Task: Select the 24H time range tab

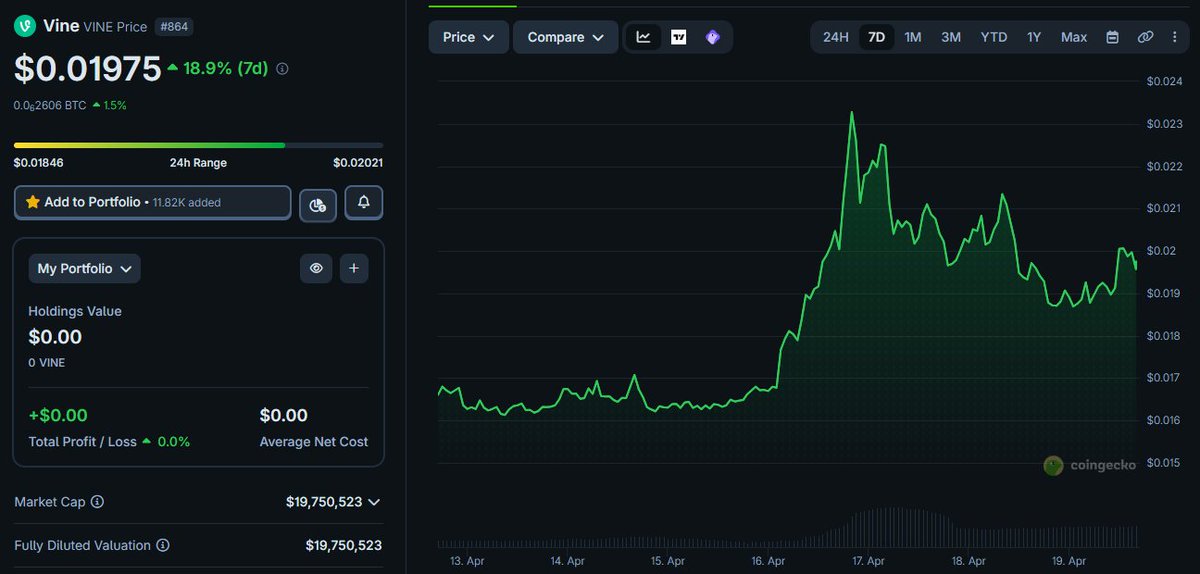Action: [835, 37]
